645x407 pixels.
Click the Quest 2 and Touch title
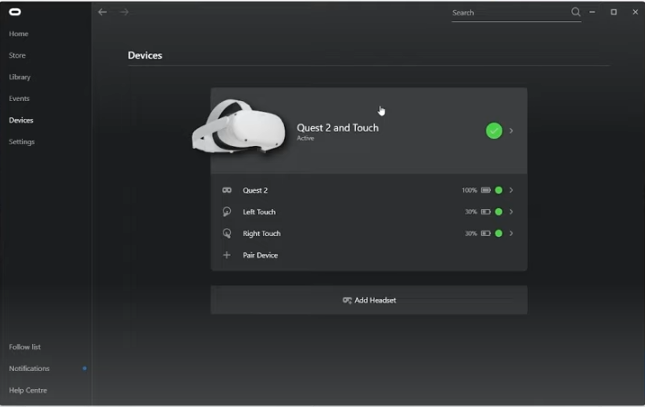pos(337,128)
